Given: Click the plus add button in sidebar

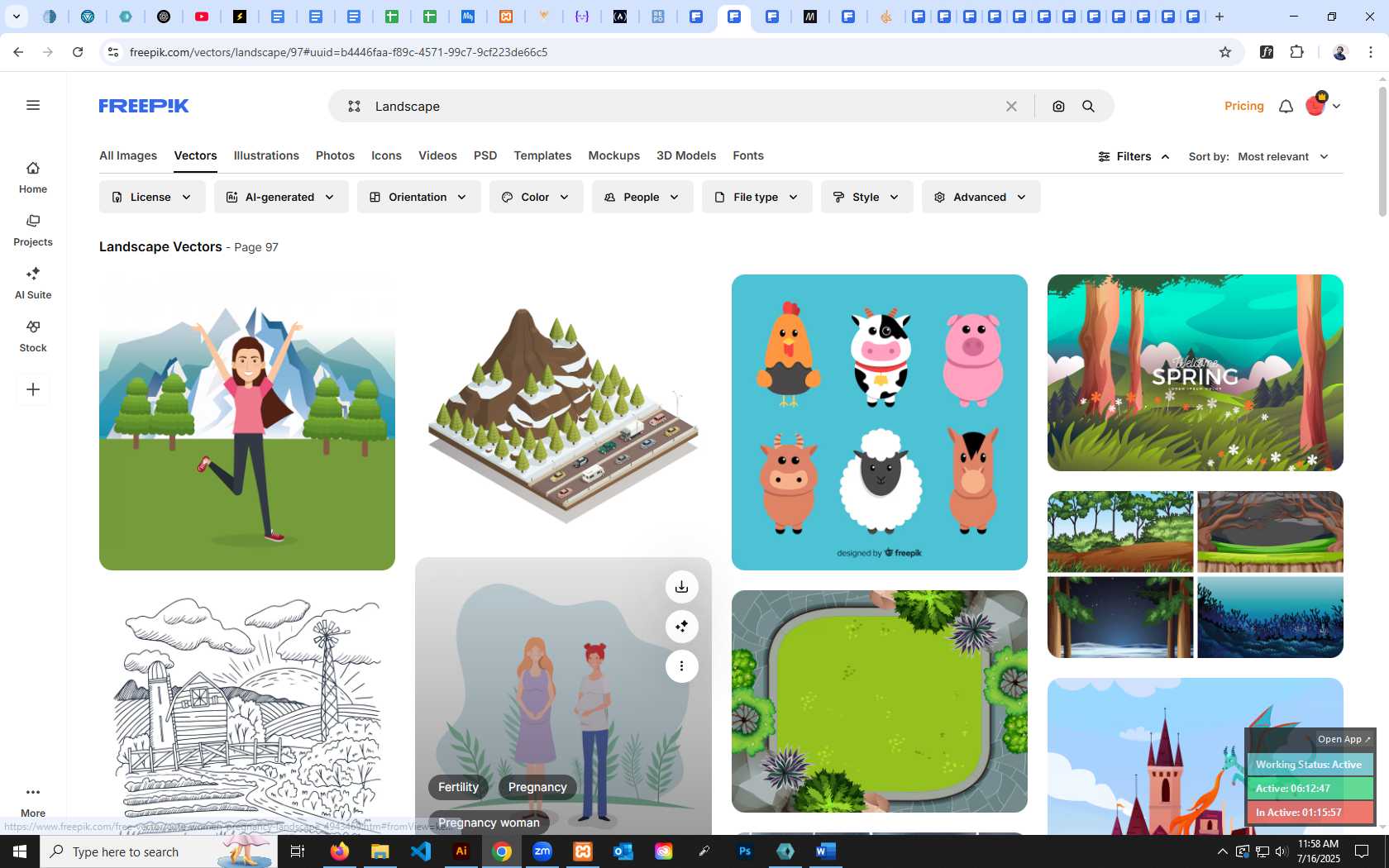Looking at the screenshot, I should click(33, 389).
